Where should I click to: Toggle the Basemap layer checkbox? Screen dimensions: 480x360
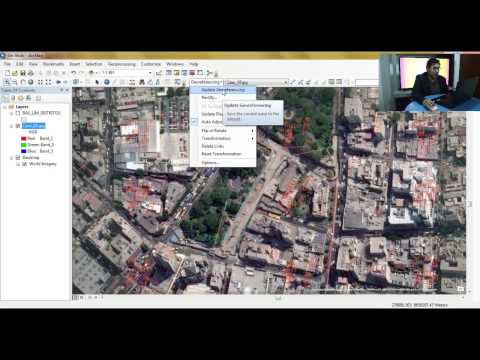18,158
